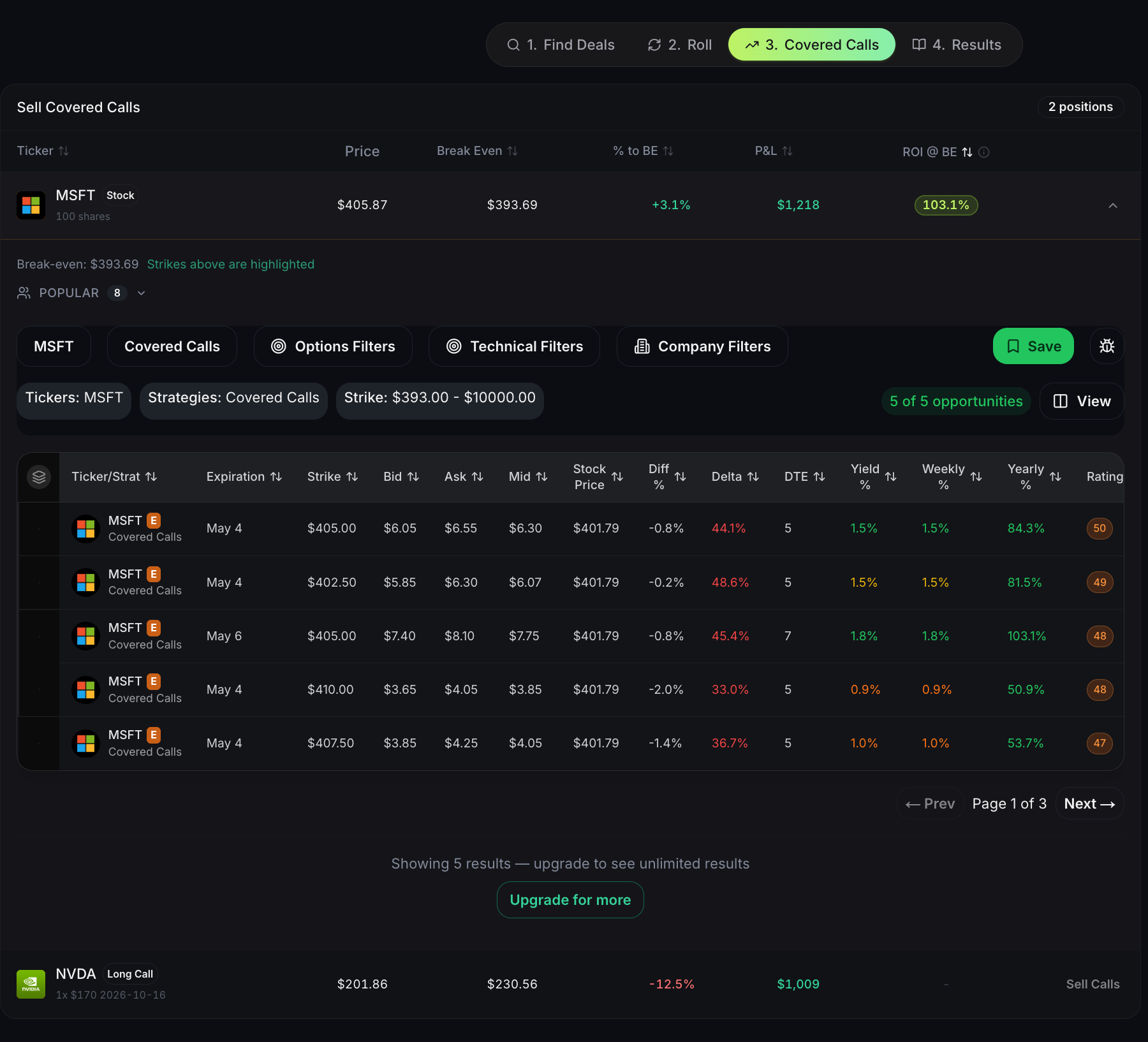Screen dimensions: 1148x1042
Task: Click the NVDA Long Call tag
Action: (129, 974)
